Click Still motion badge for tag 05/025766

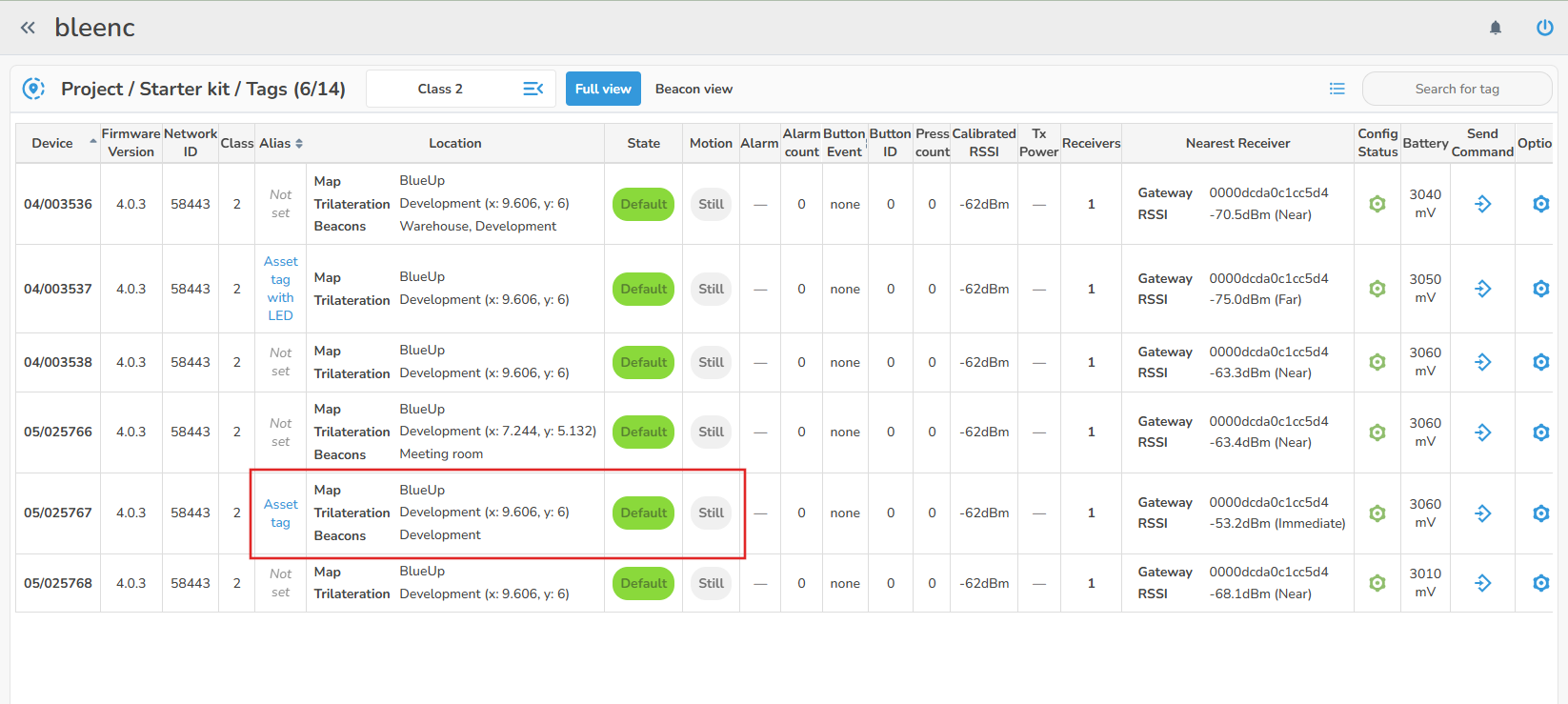tap(711, 432)
